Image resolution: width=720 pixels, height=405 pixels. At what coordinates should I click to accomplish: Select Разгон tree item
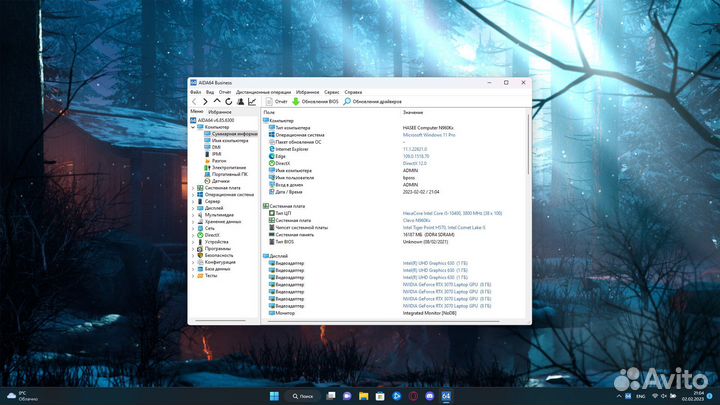[x=215, y=161]
